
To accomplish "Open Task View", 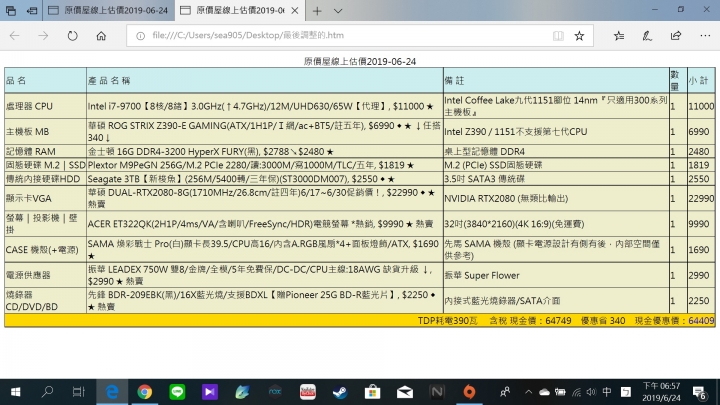I will click(79, 392).
